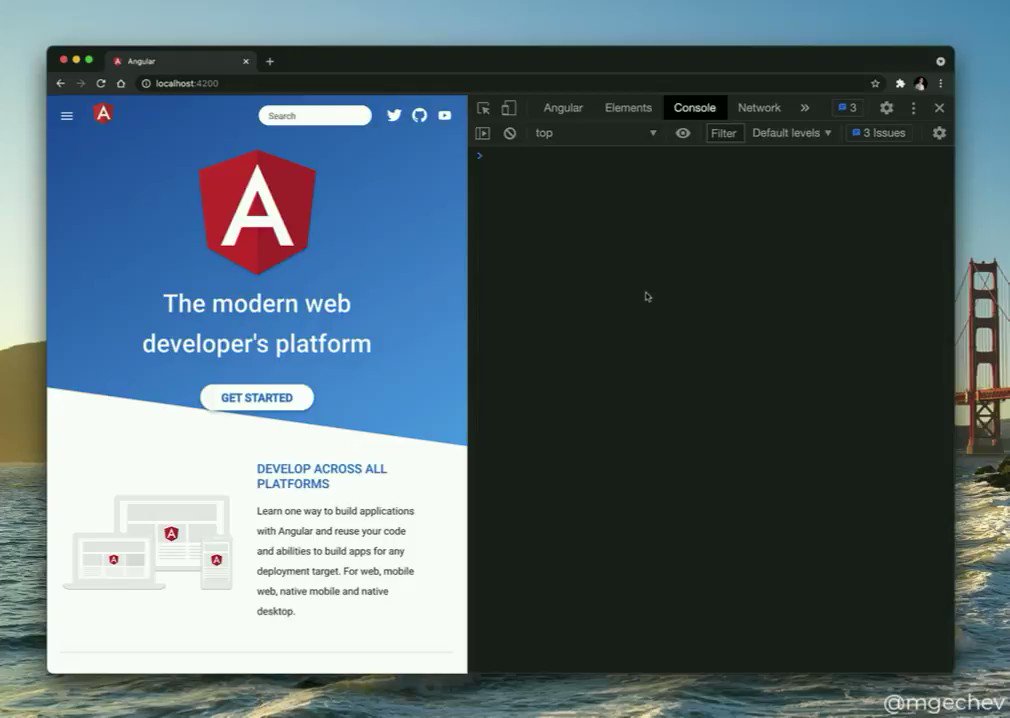Screen dimensions: 1010x718
Task: Clear the console with the ban icon
Action: (x=510, y=133)
